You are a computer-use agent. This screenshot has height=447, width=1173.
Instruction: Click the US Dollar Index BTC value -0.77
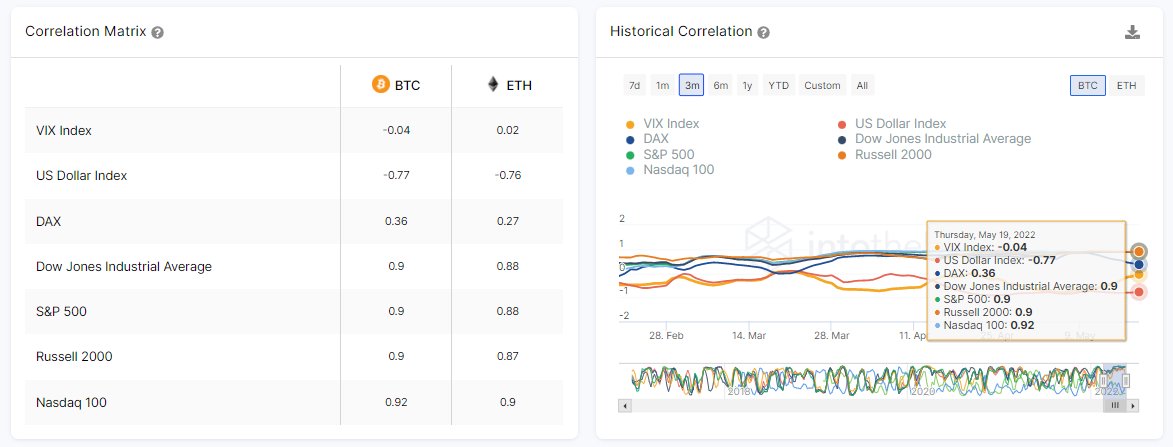[396, 176]
